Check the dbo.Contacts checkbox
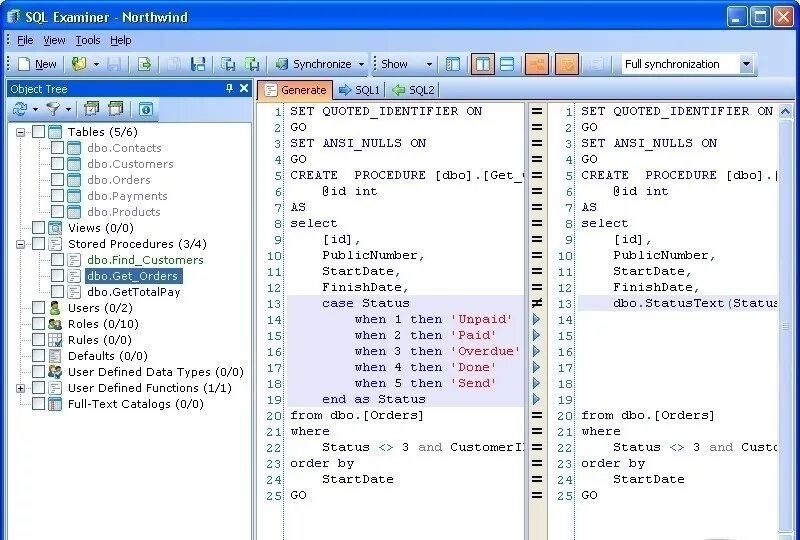Image resolution: width=800 pixels, height=540 pixels. (x=57, y=148)
